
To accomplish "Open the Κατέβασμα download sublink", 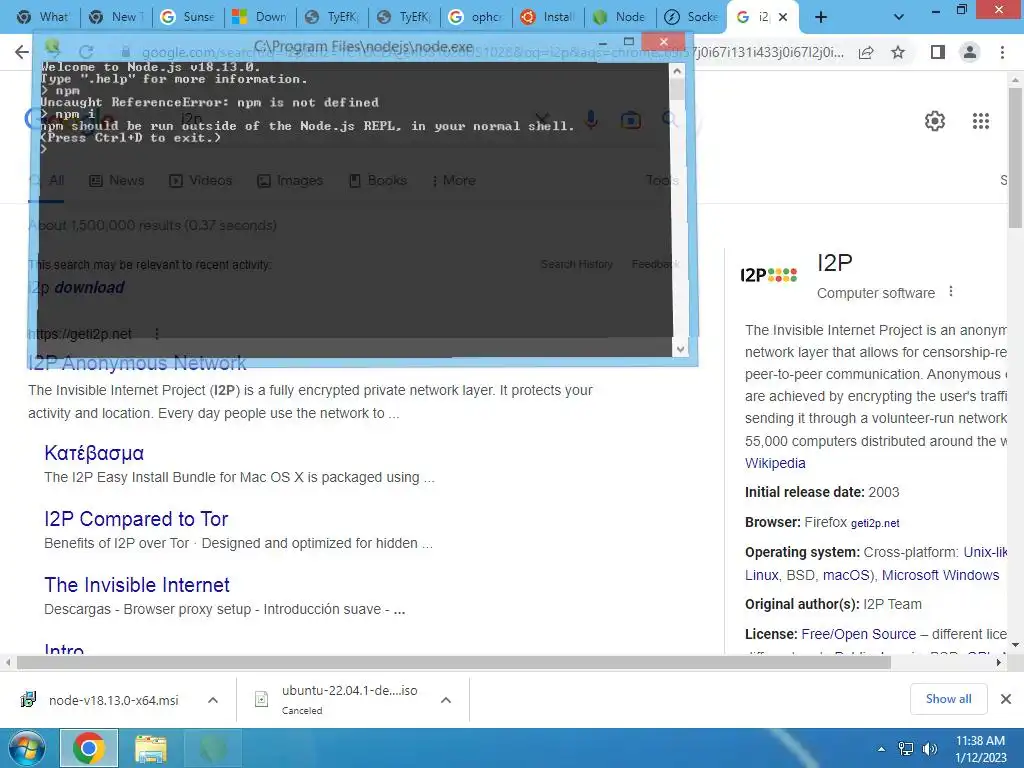I will point(94,453).
